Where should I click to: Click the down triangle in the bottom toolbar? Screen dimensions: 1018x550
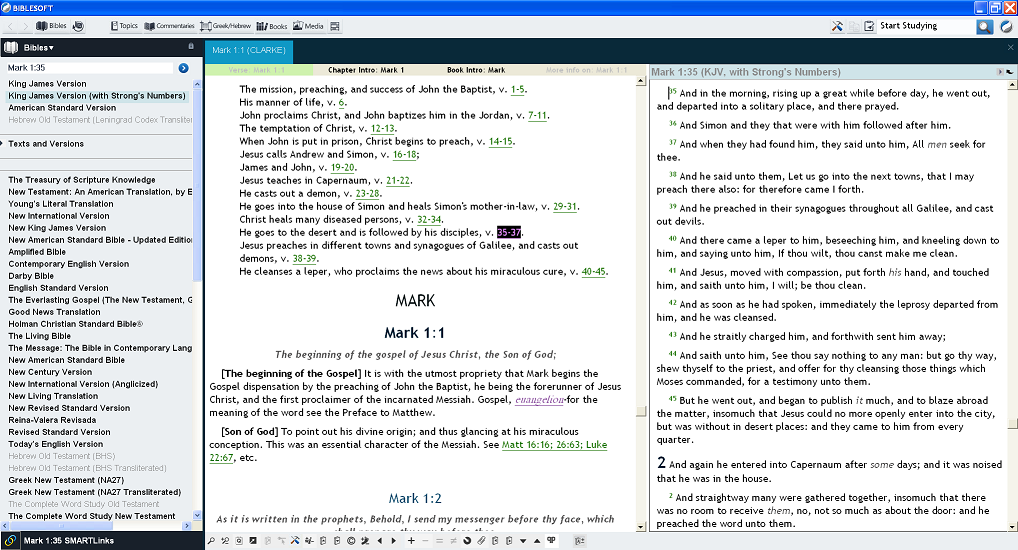[523, 541]
